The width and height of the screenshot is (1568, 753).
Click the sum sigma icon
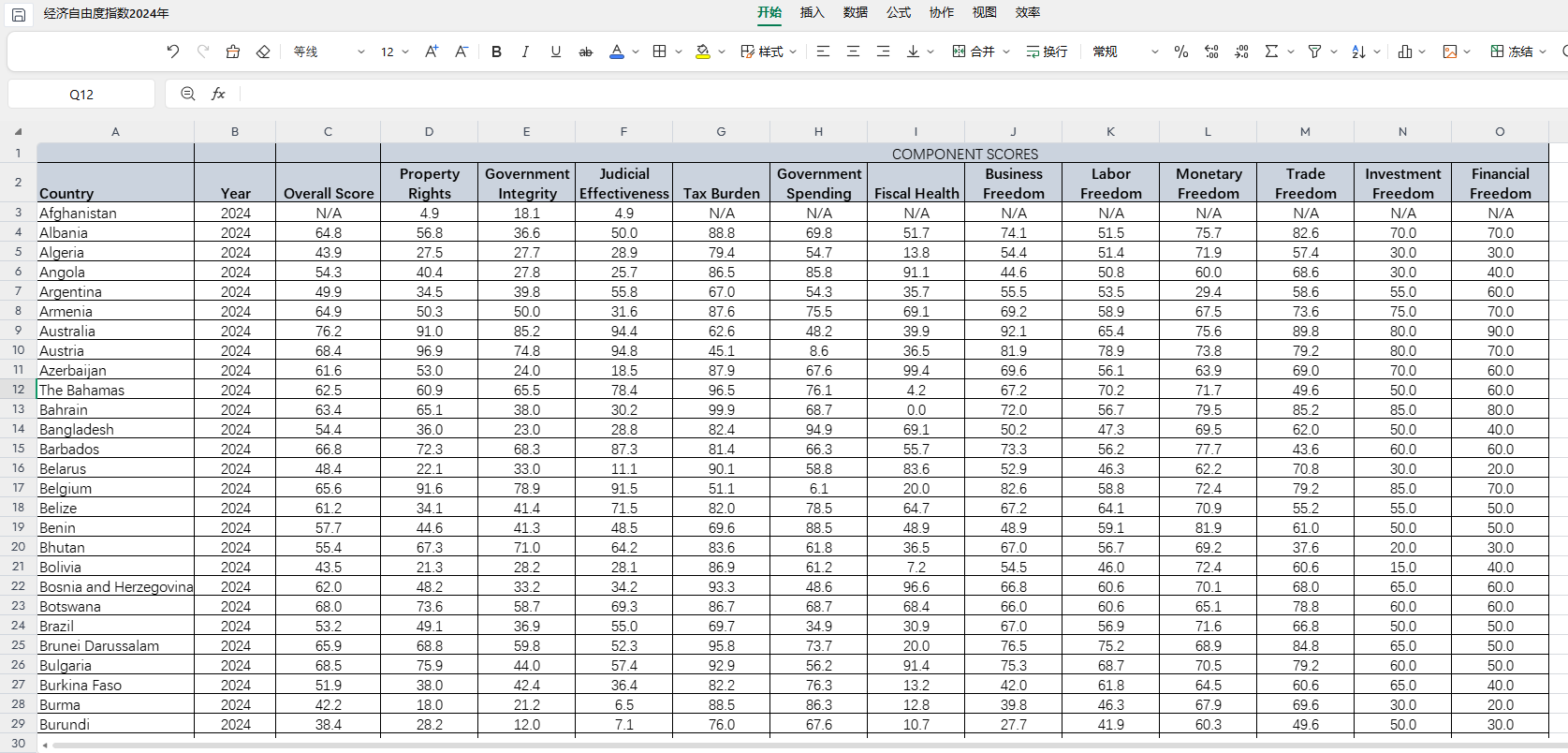(x=1271, y=52)
